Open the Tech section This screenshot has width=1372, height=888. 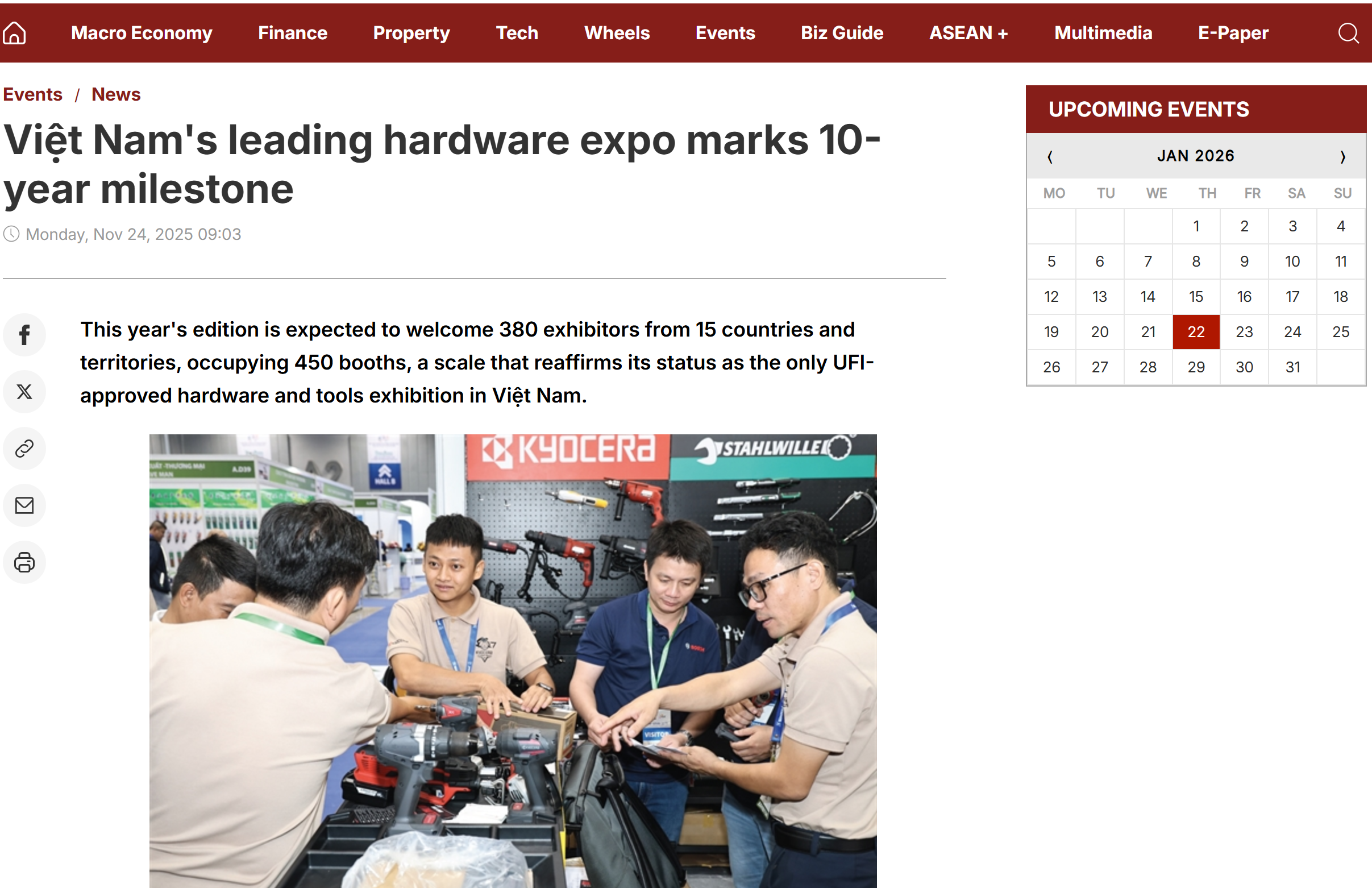(x=517, y=33)
